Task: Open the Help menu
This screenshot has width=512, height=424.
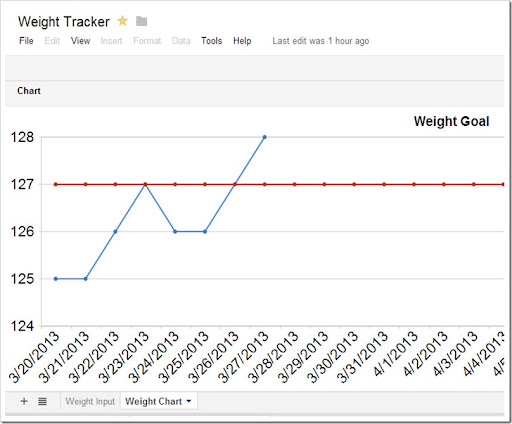Action: click(242, 41)
